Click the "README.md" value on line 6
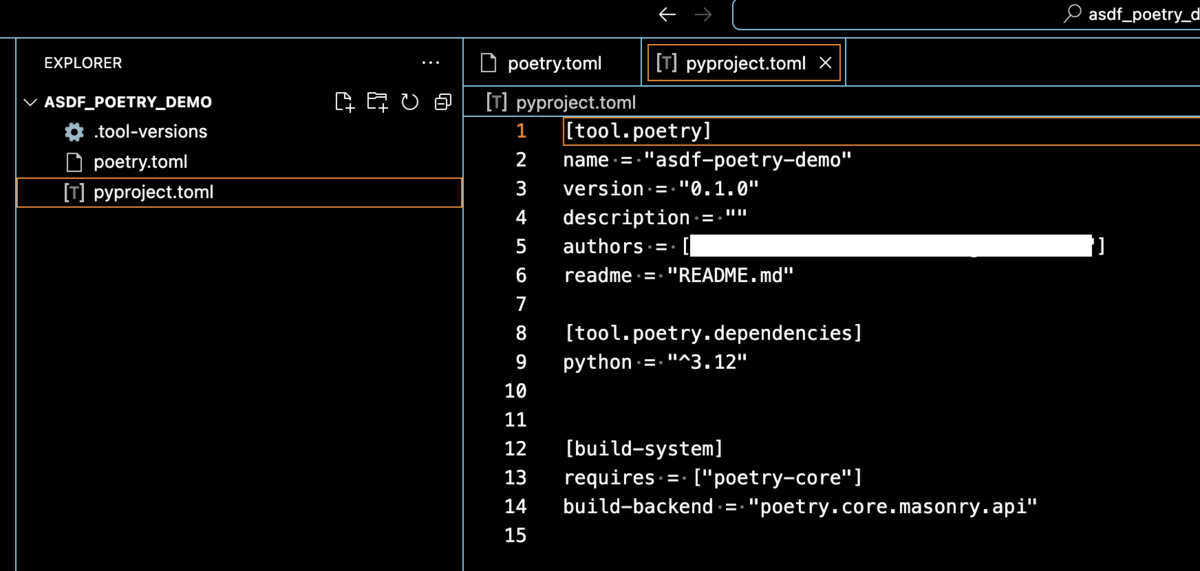Viewport: 1200px width, 571px height. tap(730, 275)
